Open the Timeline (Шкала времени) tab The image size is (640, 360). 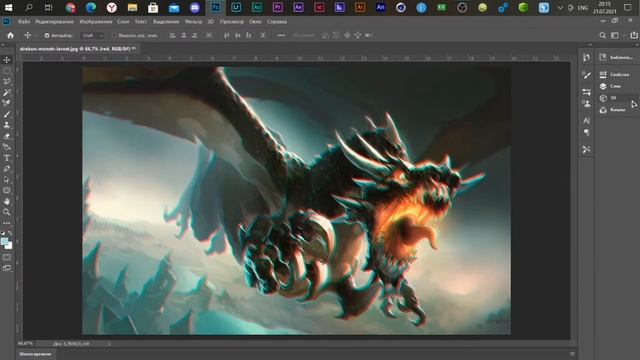36,354
